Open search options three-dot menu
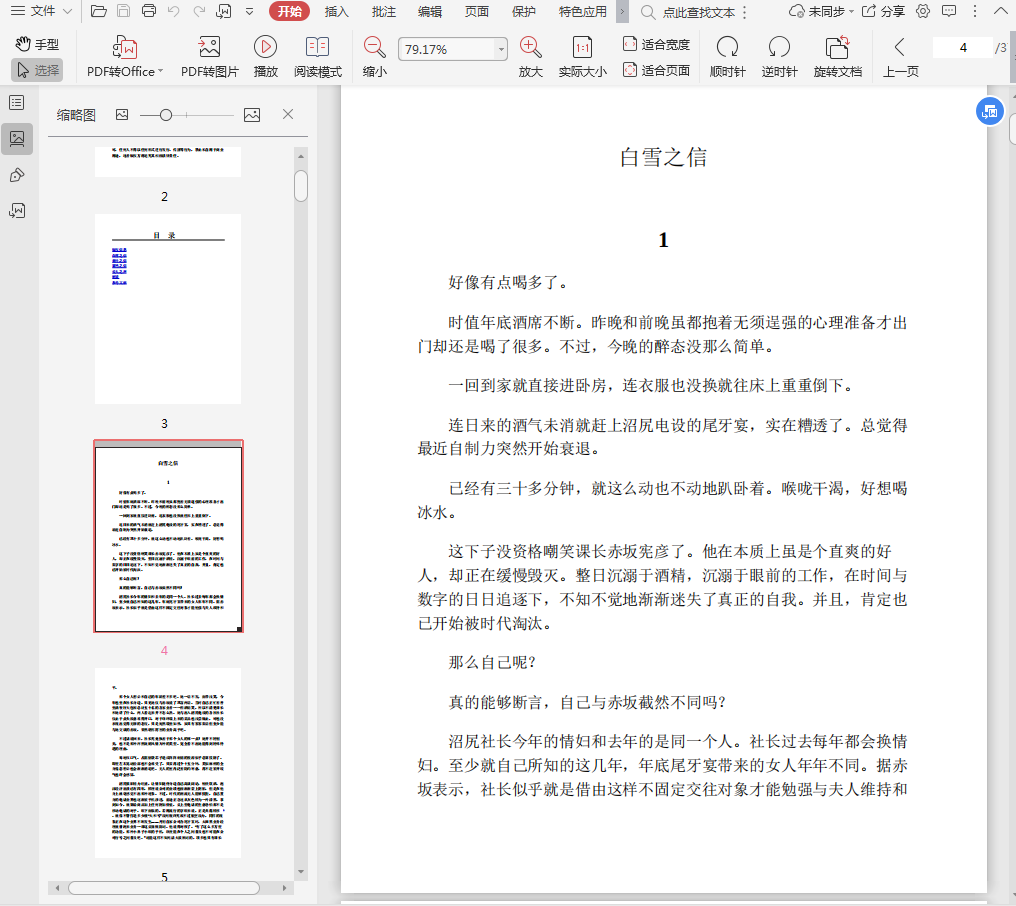The image size is (1016, 906). (x=745, y=12)
